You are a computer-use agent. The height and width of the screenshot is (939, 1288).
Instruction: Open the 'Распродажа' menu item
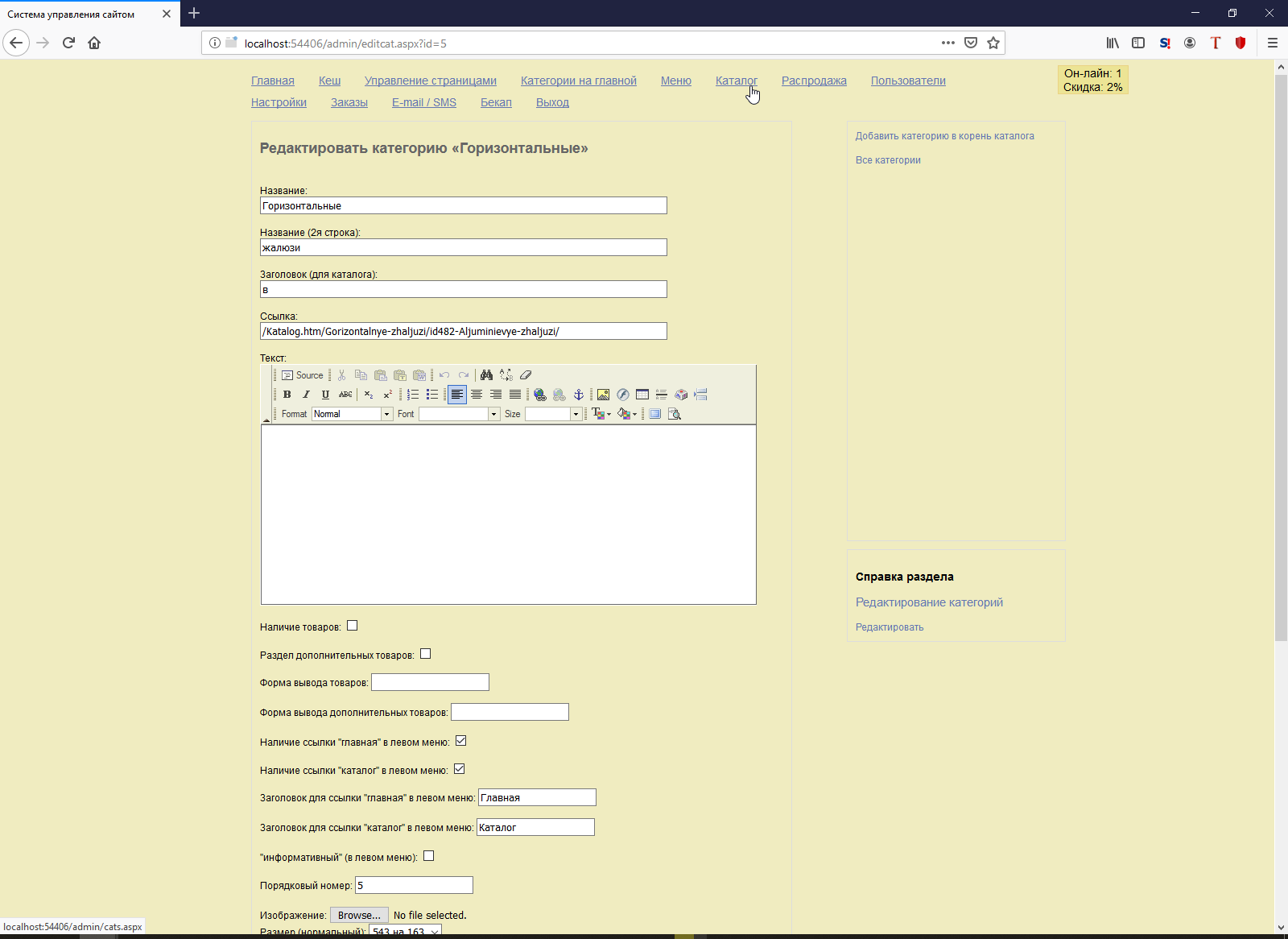coord(814,81)
